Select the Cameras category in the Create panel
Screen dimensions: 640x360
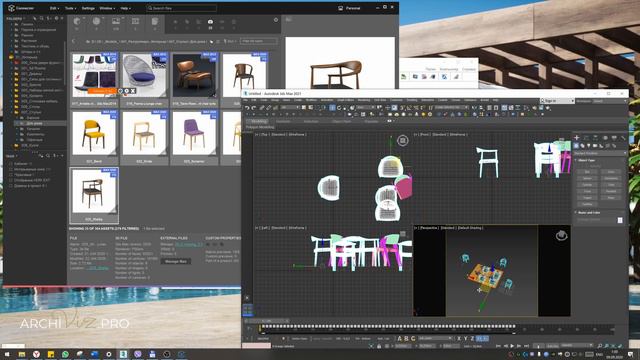pos(595,145)
